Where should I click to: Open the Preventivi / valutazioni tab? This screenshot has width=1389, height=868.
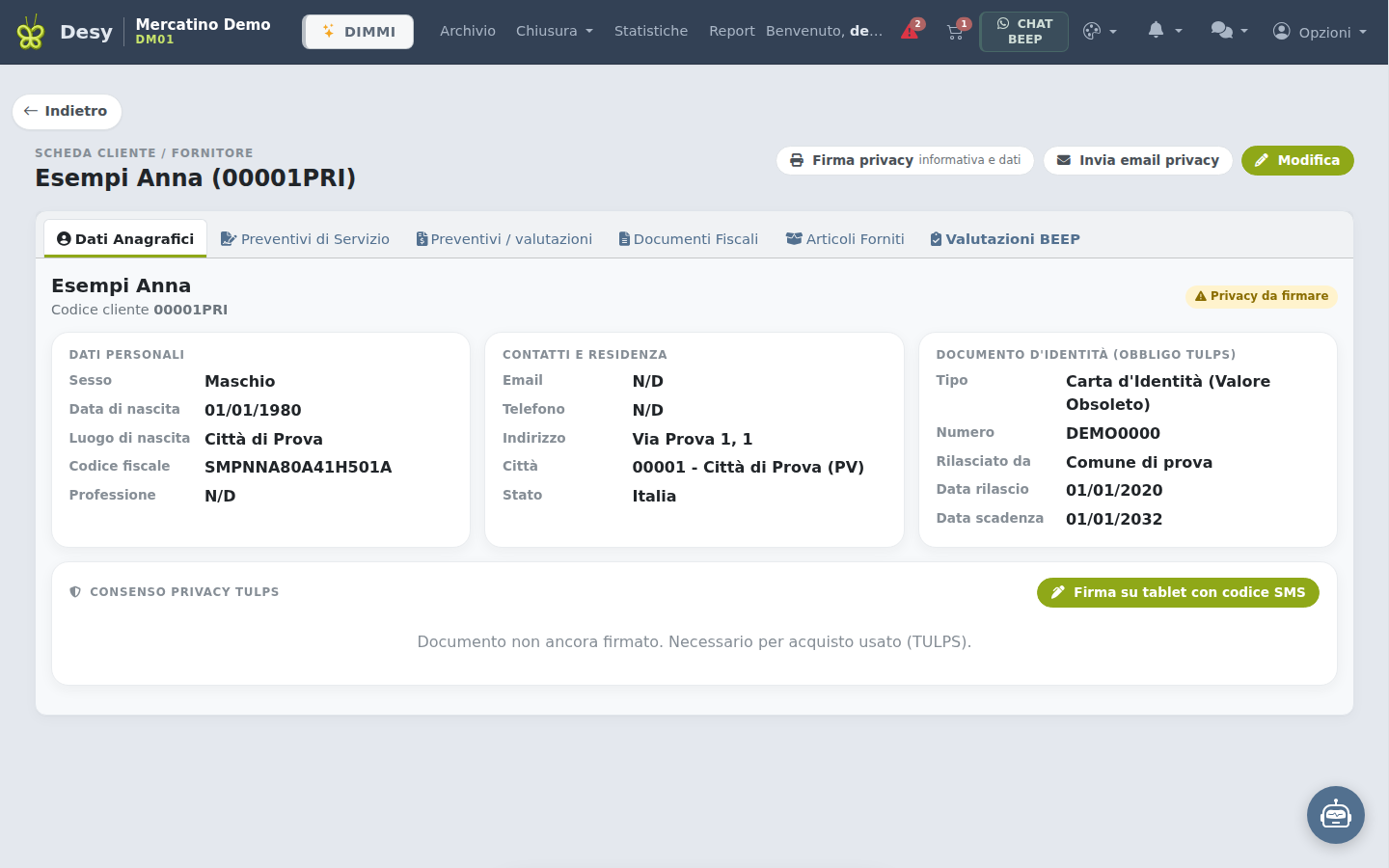(504, 239)
